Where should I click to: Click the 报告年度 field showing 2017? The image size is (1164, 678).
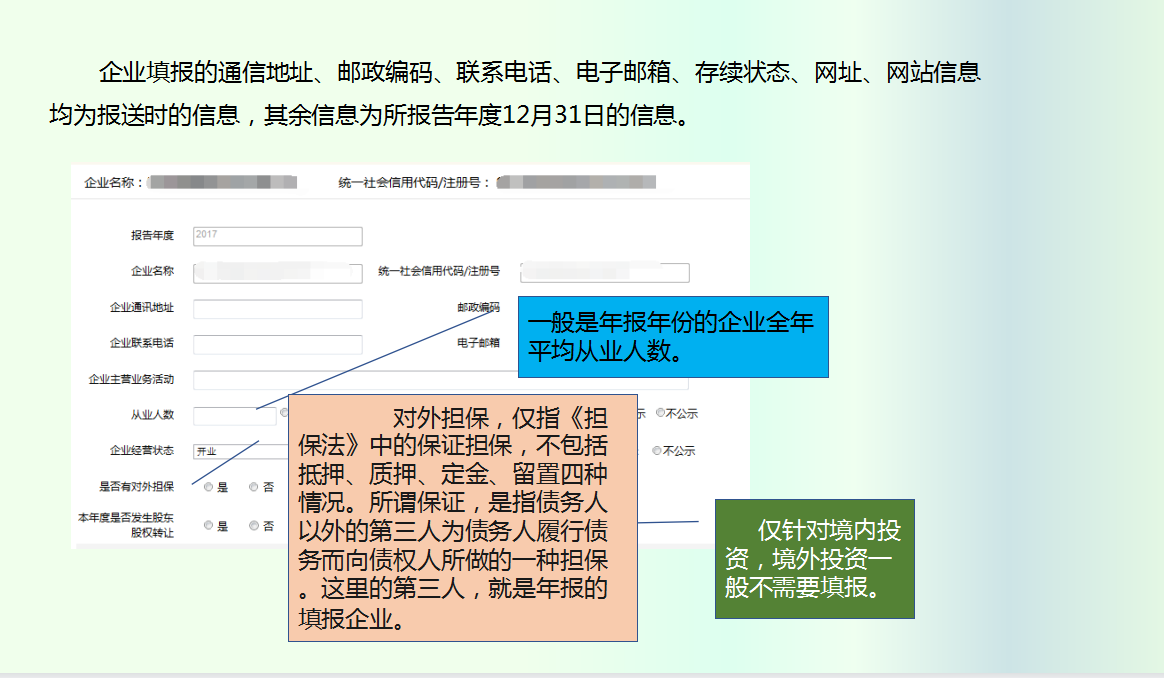click(x=278, y=236)
